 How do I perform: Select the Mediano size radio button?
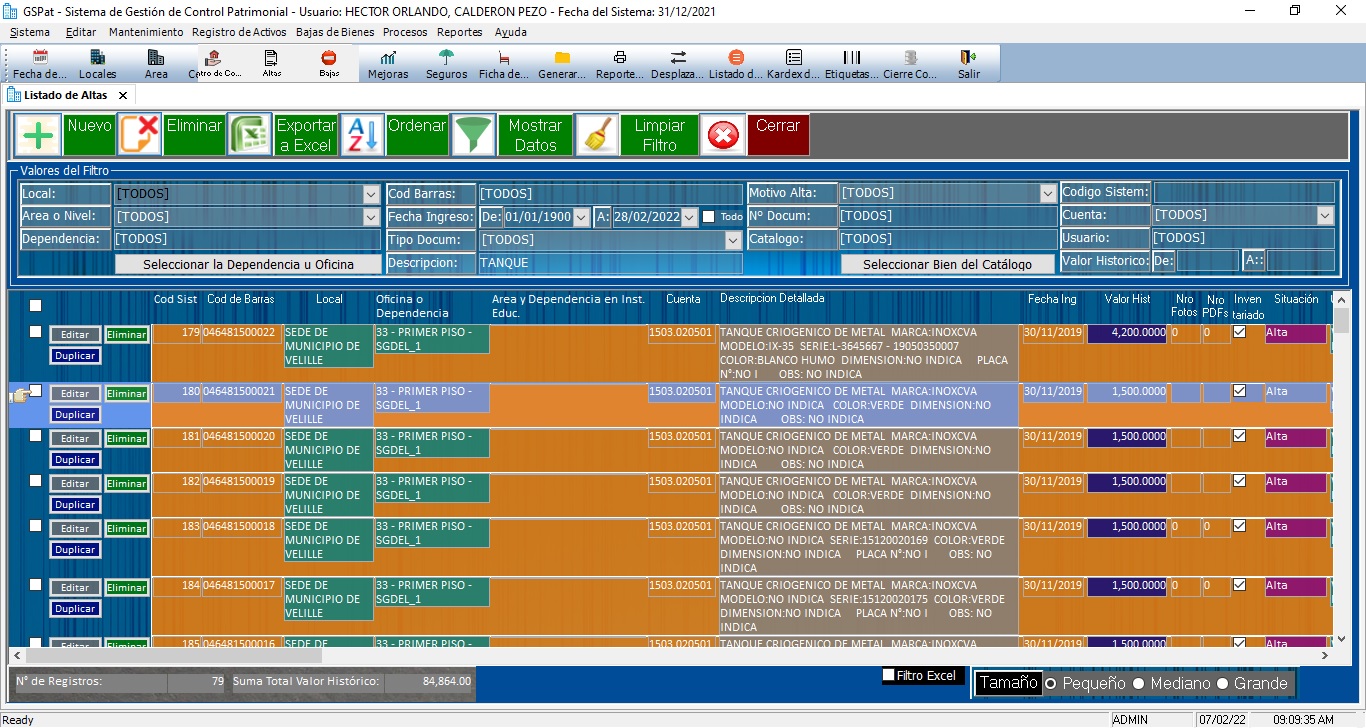click(1138, 683)
